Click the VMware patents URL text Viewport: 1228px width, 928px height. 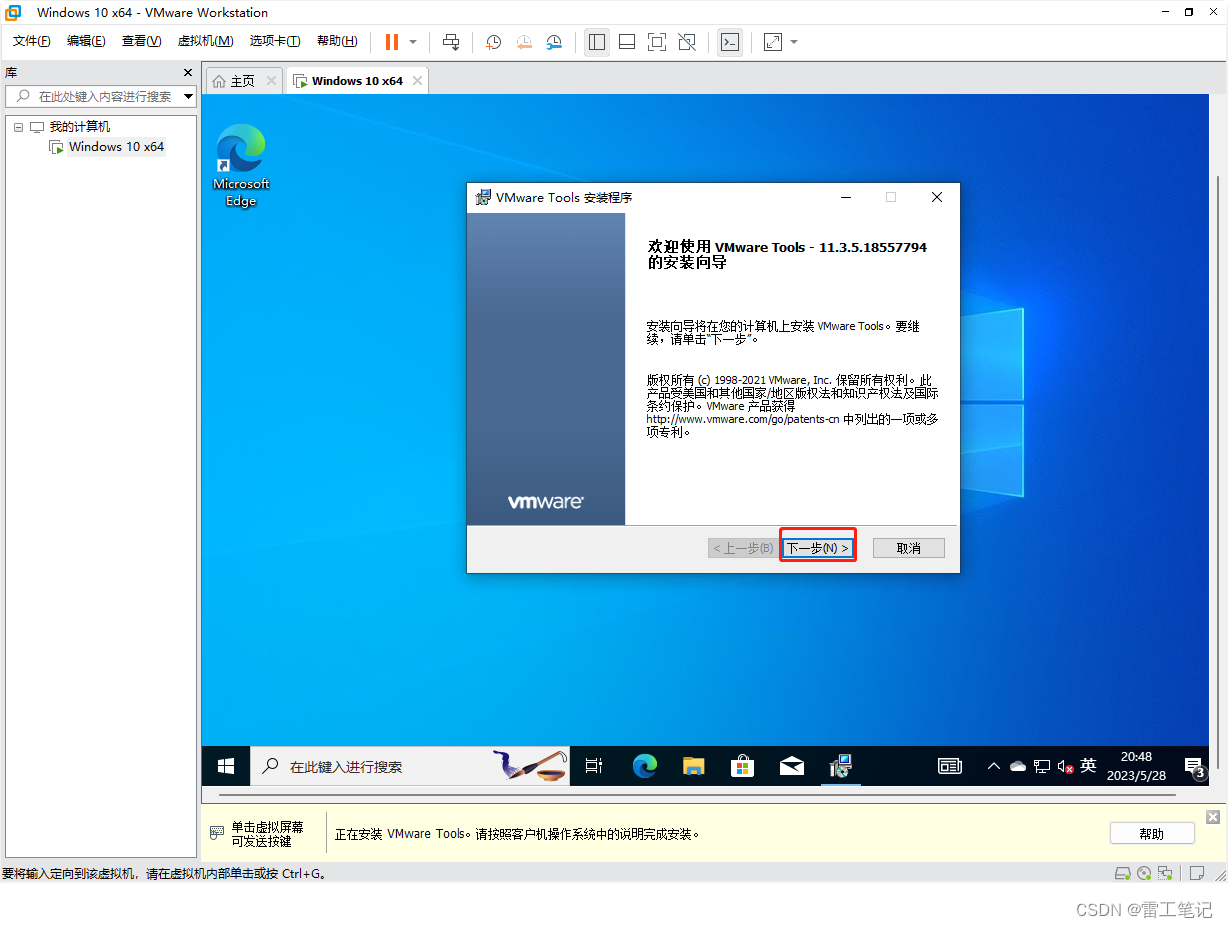[743, 420]
